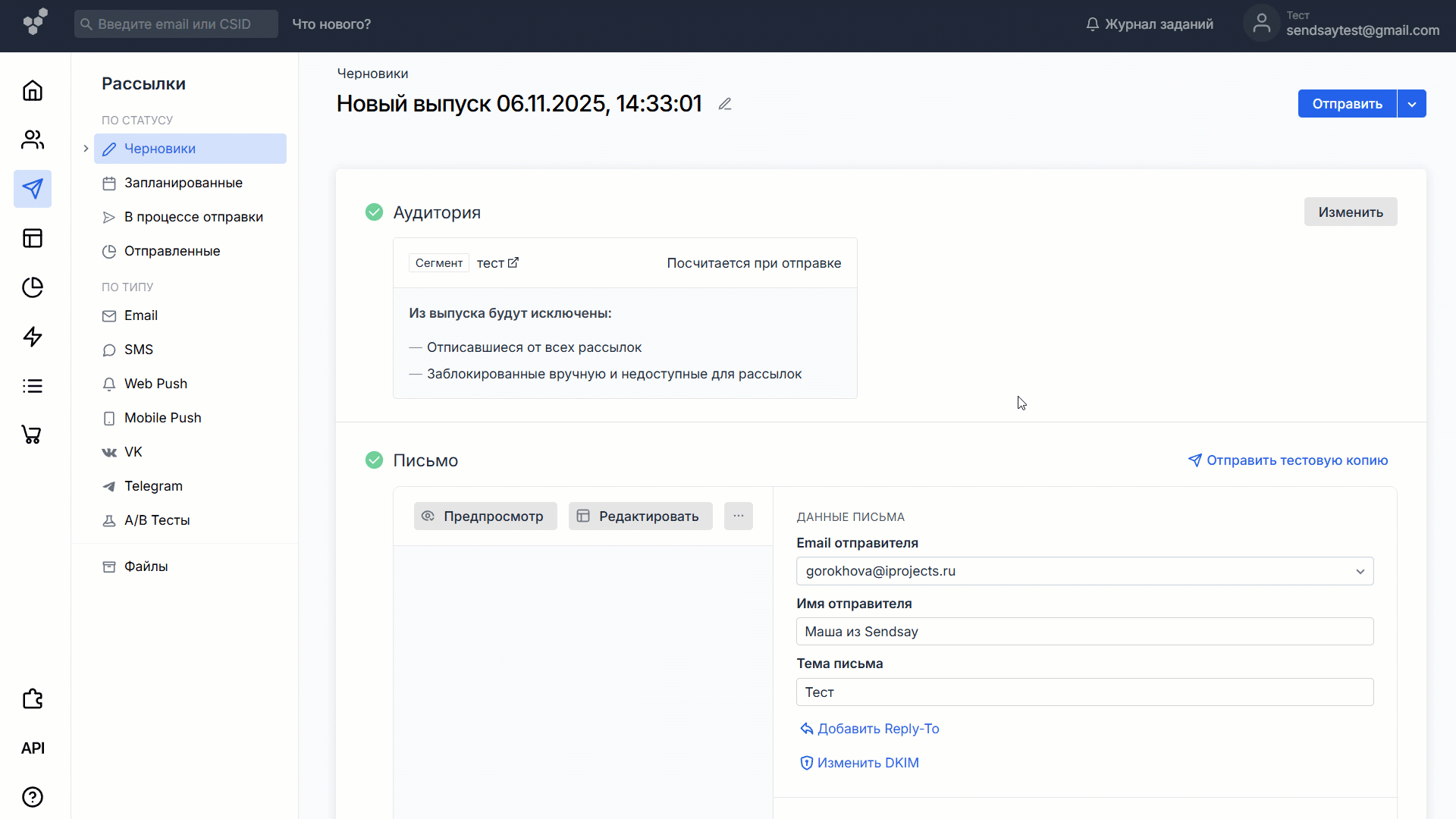Open the templates layout icon in sidebar
This screenshot has width=1456, height=819.
point(33,238)
